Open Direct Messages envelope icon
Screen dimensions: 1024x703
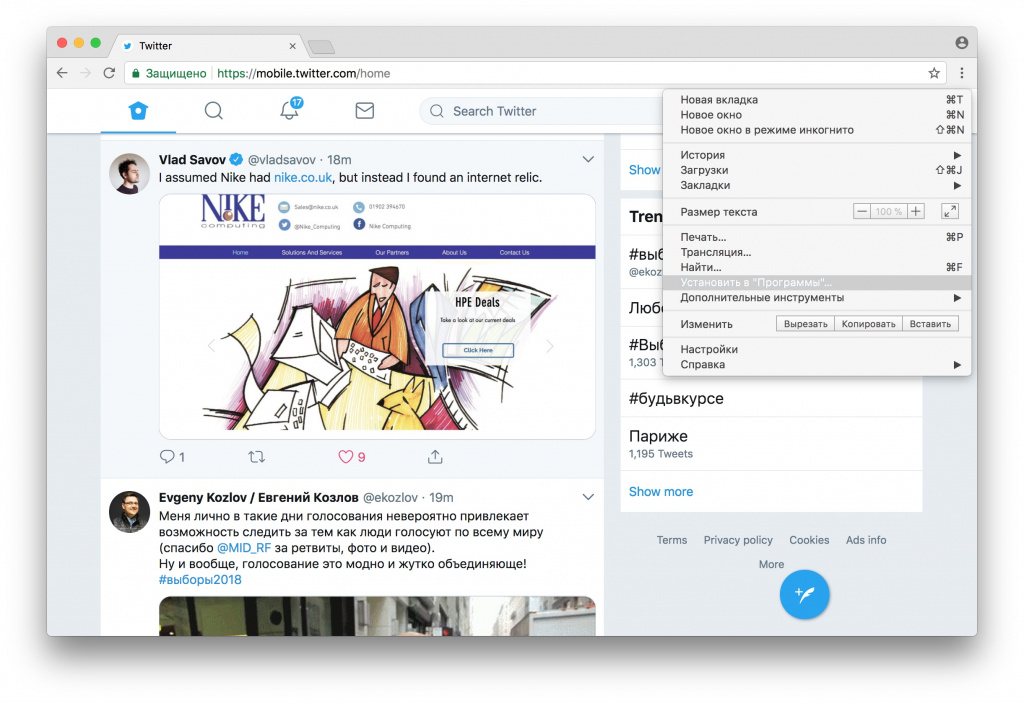pos(364,111)
